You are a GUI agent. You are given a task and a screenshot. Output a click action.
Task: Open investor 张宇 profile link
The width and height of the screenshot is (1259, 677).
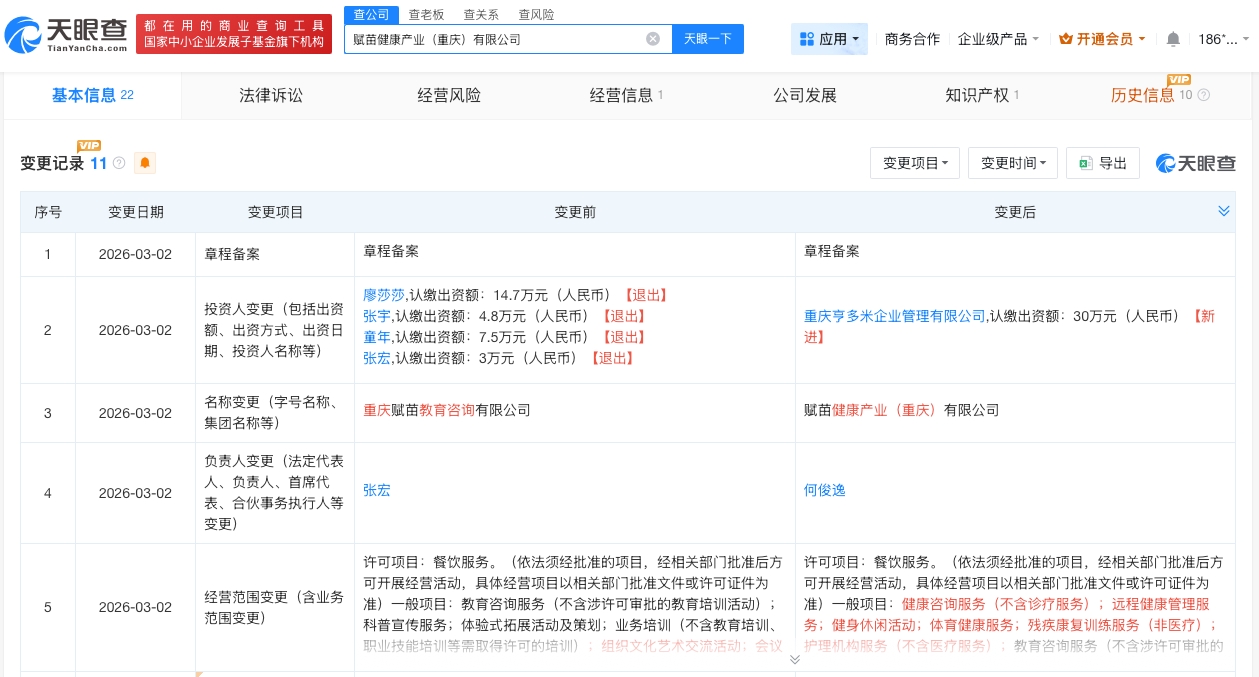click(377, 316)
